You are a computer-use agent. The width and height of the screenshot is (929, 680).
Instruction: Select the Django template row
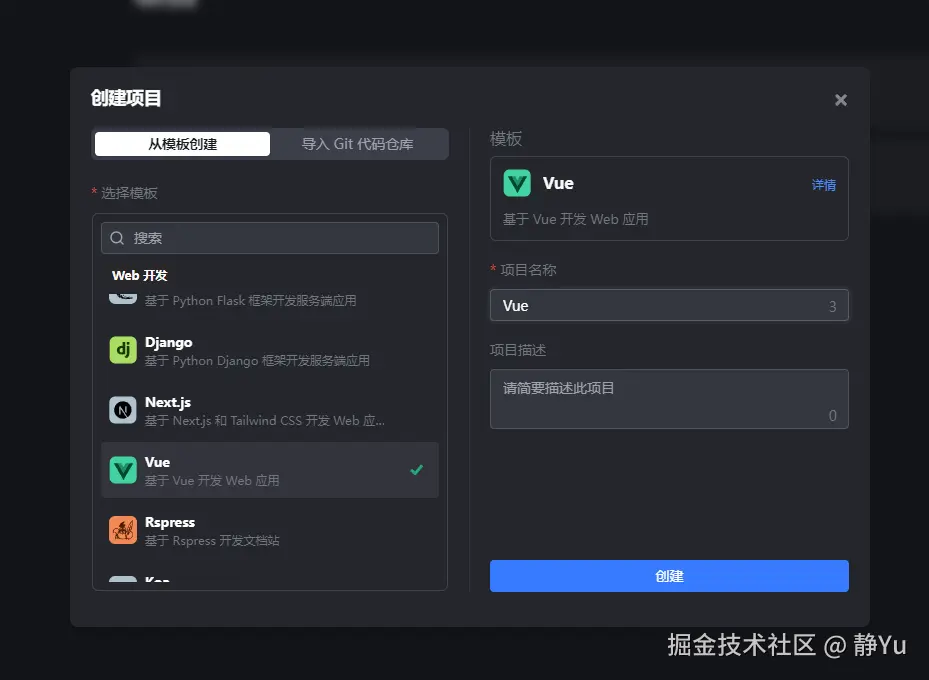(270, 350)
